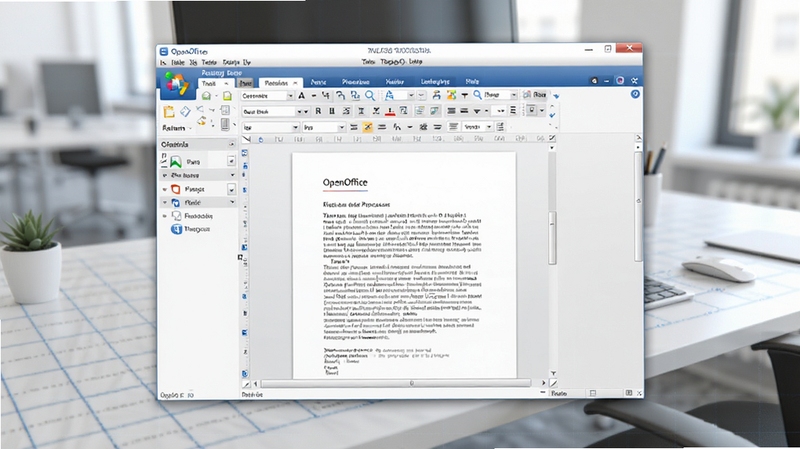The image size is (800, 449).
Task: Open the leftmost combo box in third toolbar row
Action: point(271,127)
